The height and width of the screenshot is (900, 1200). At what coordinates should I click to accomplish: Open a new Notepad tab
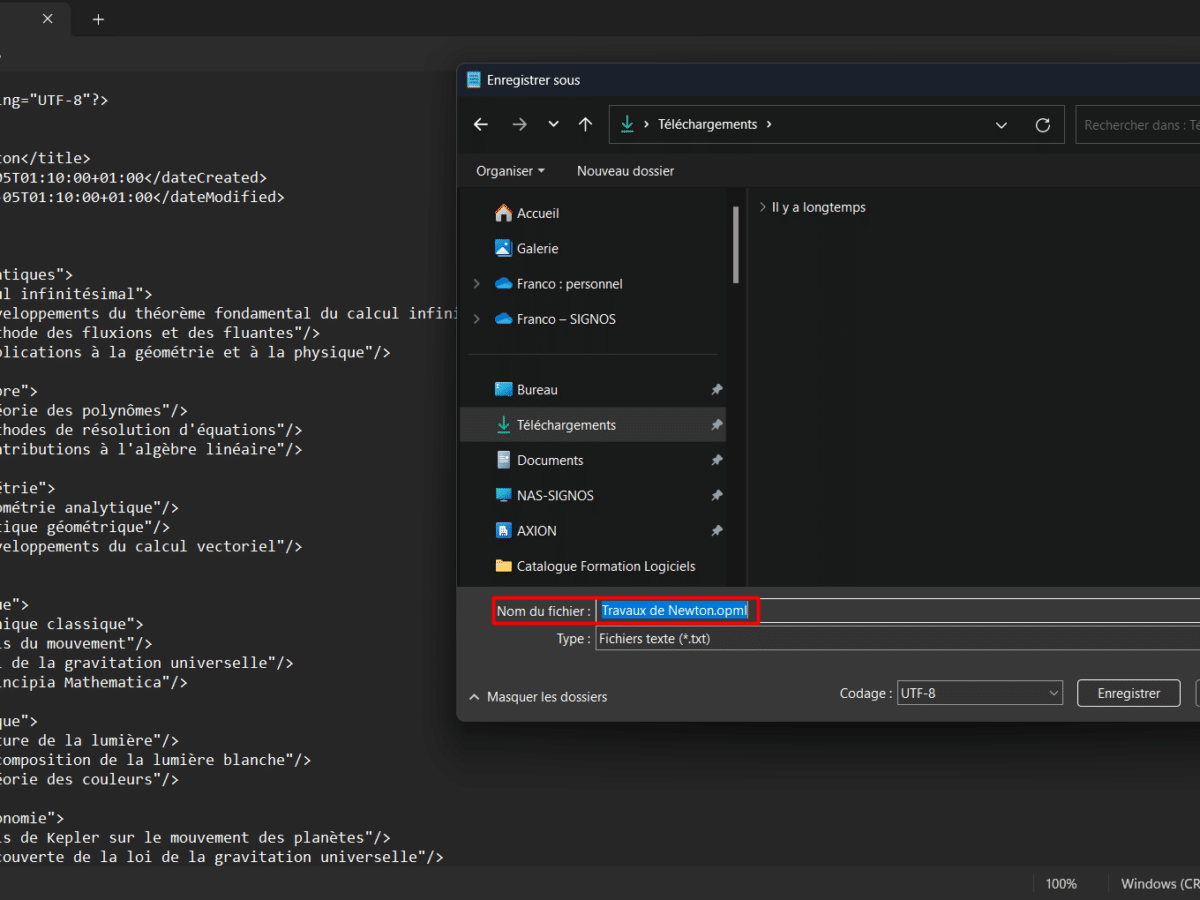click(x=98, y=20)
